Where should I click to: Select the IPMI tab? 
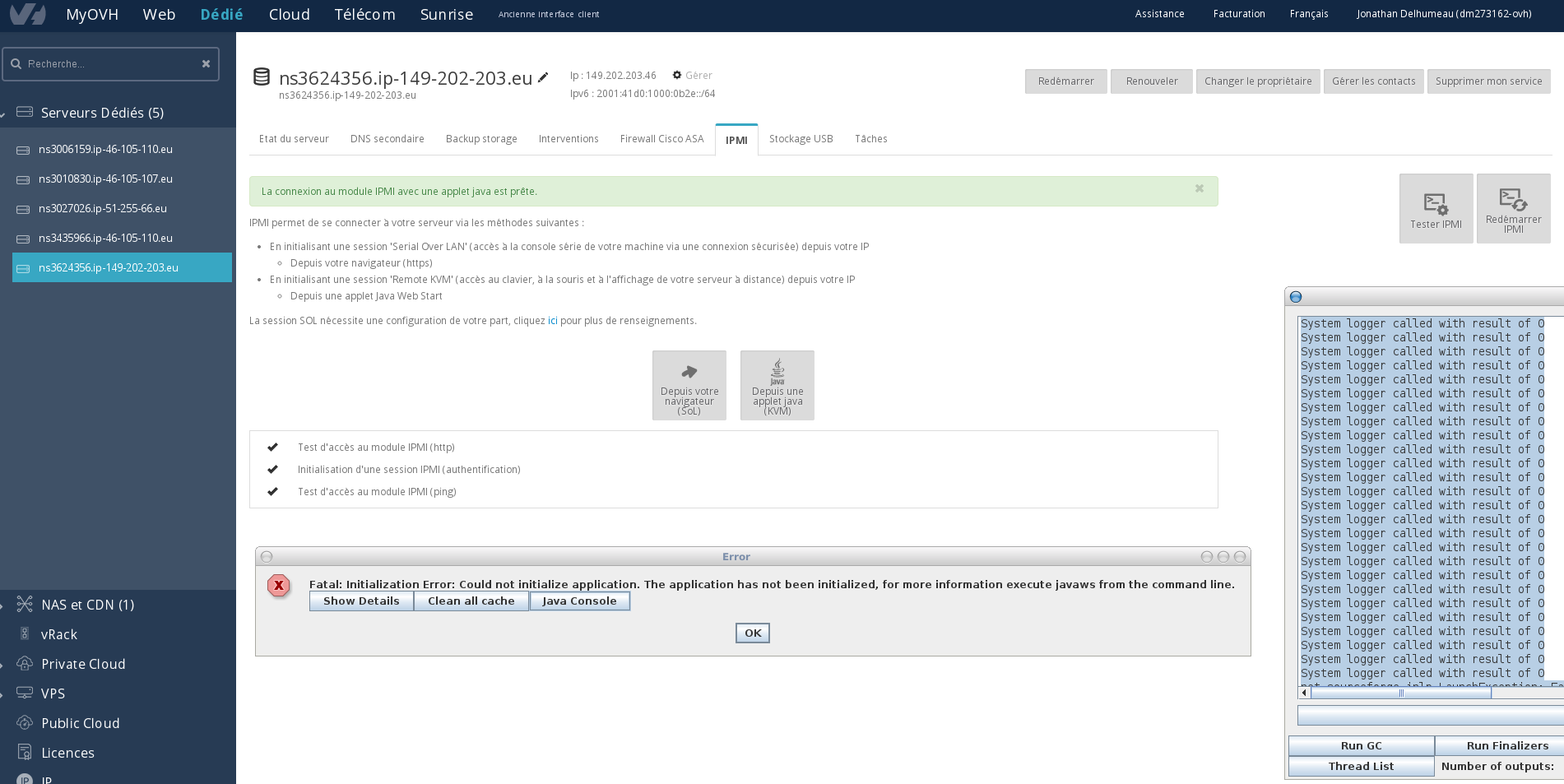pos(736,140)
